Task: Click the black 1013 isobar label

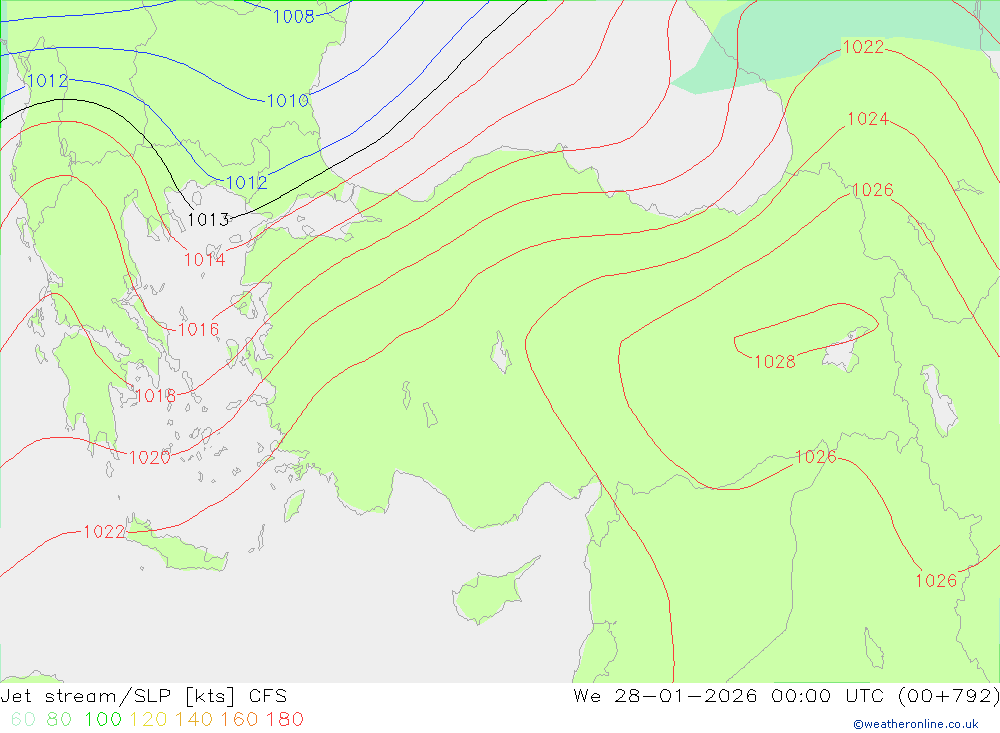Action: click(x=208, y=219)
